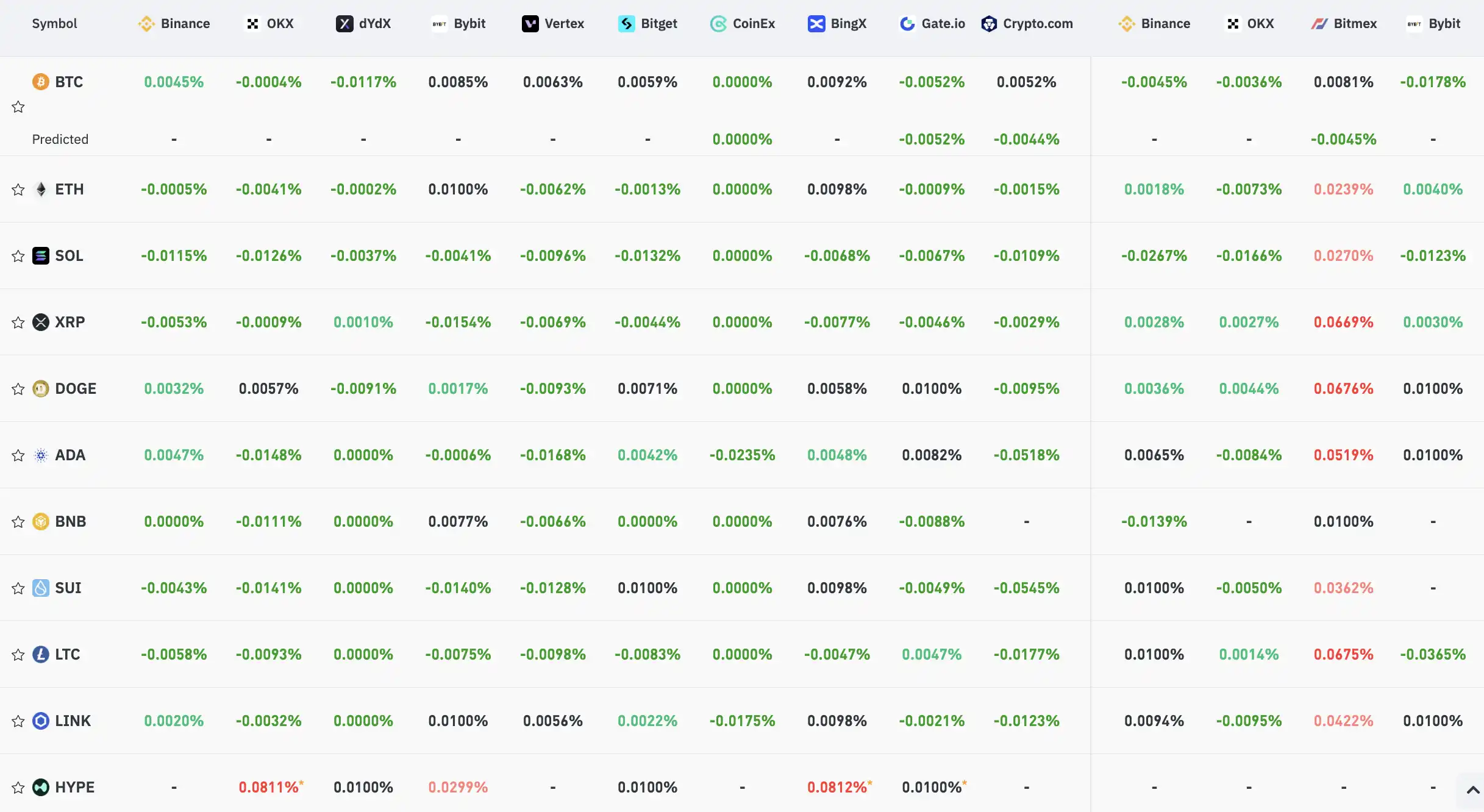Select the Symbol column header

[x=54, y=24]
